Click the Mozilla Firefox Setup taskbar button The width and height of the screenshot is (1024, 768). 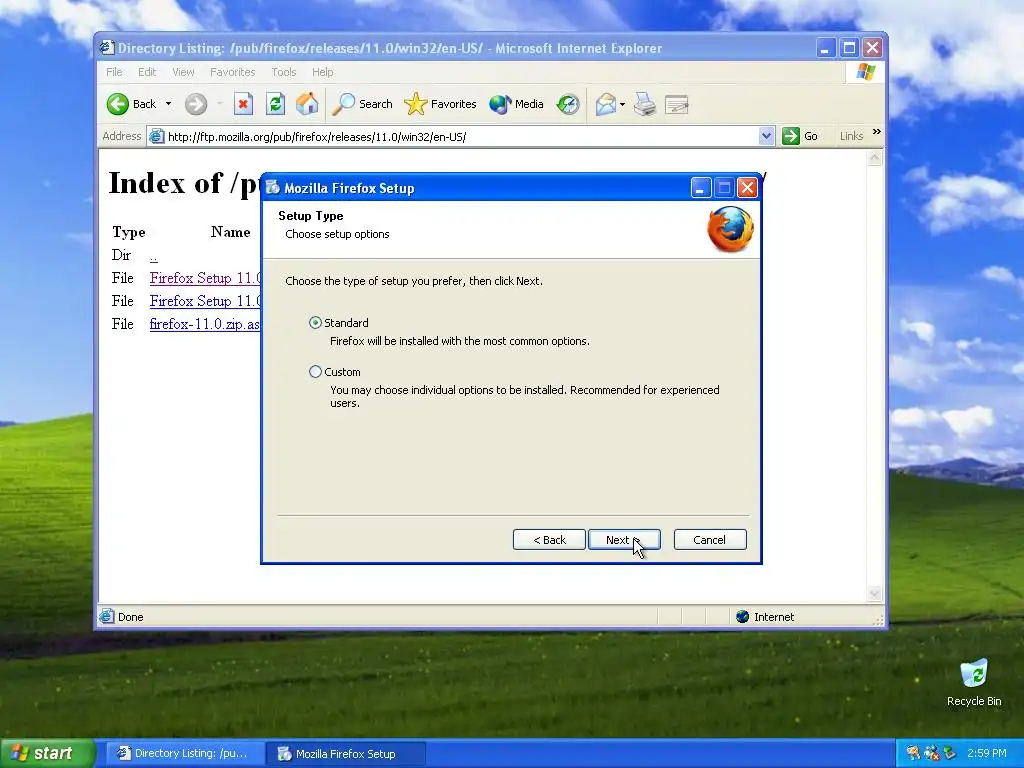(346, 753)
